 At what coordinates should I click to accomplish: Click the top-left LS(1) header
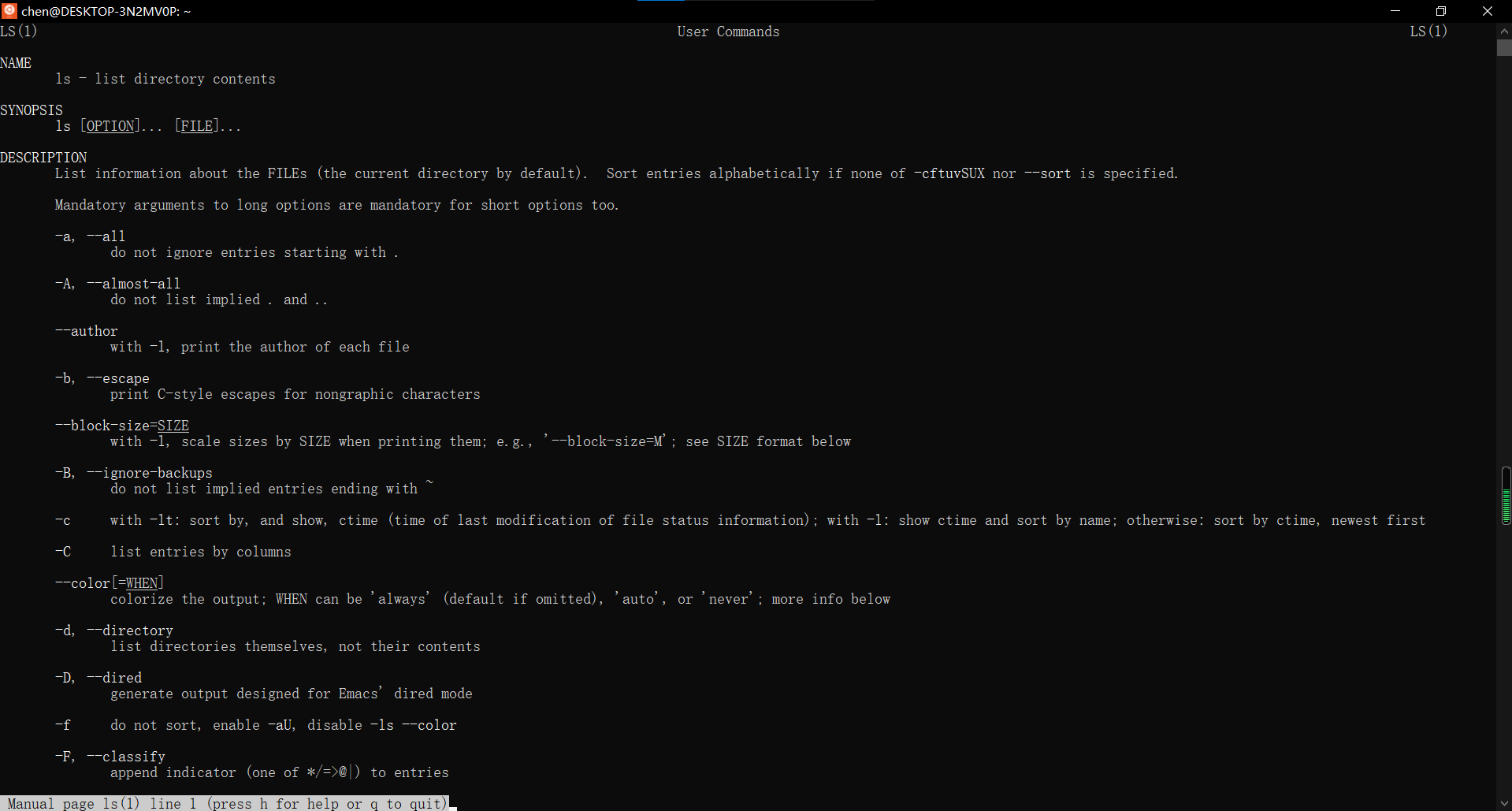point(19,32)
